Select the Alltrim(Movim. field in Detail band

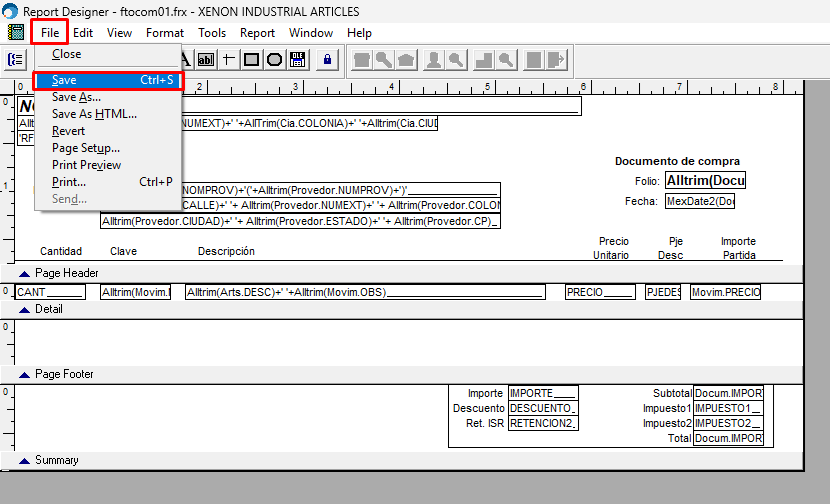[136, 292]
